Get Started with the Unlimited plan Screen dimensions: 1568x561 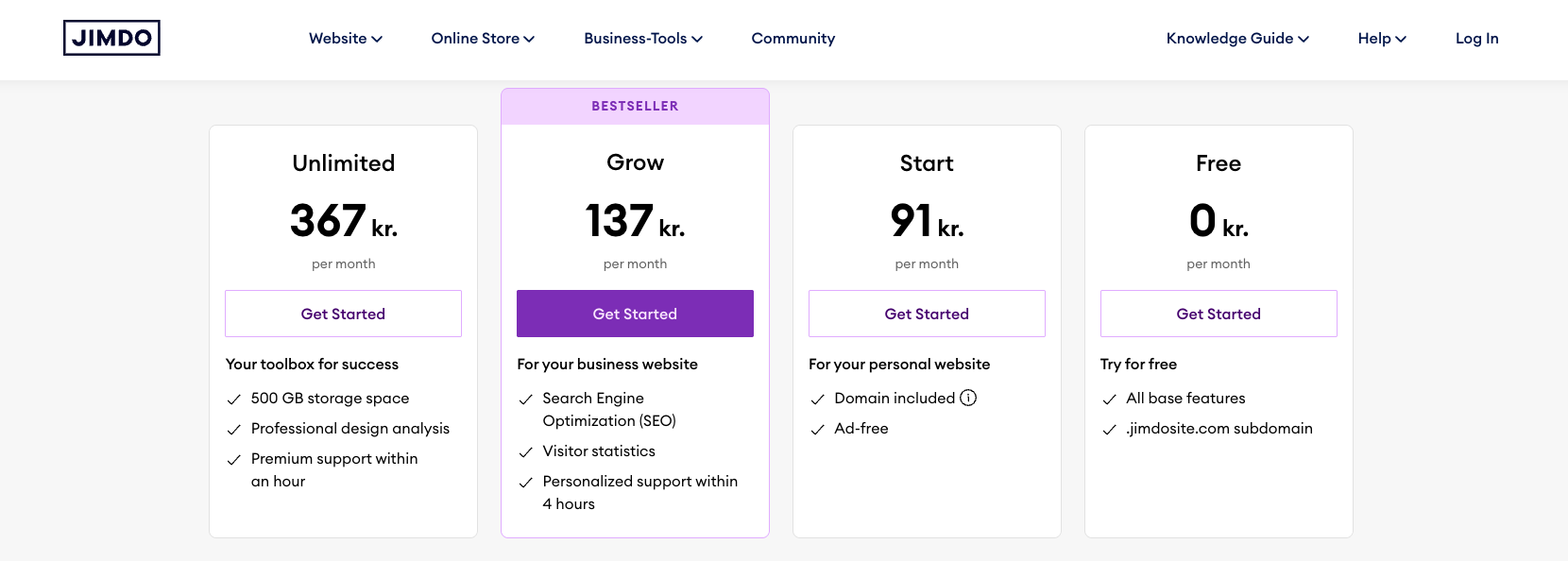click(x=343, y=314)
